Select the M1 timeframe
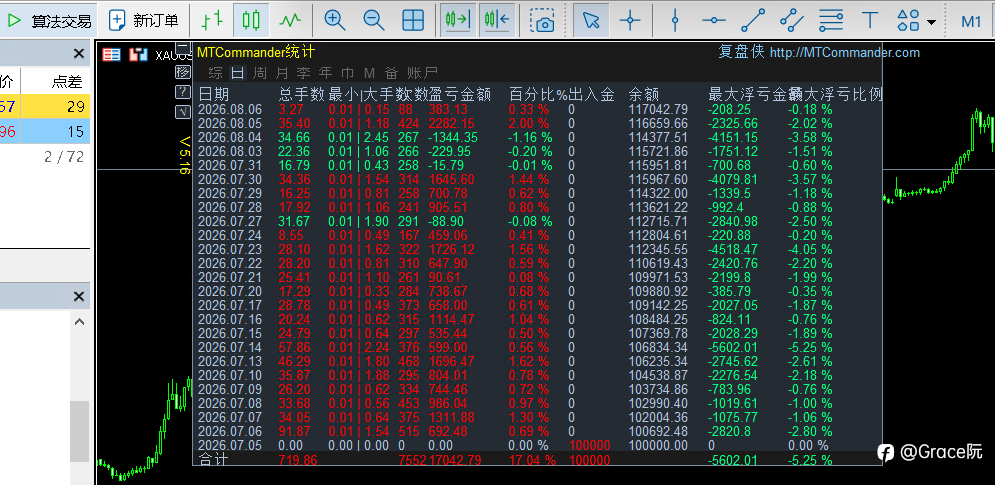This screenshot has height=485, width=995. pos(971,21)
